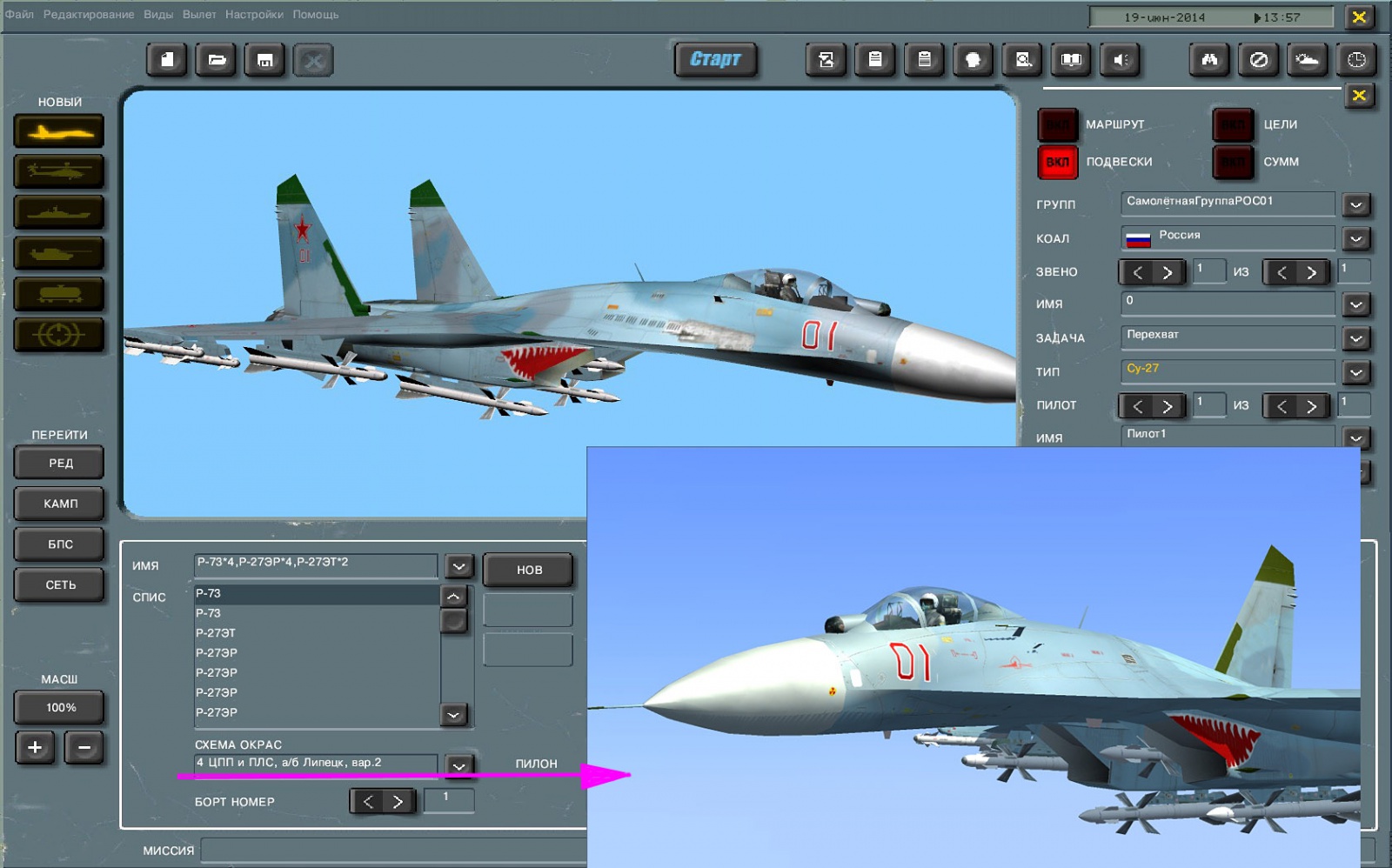Expand the СХЕМА ОКРАС paint scheme dropdown

pos(458,765)
